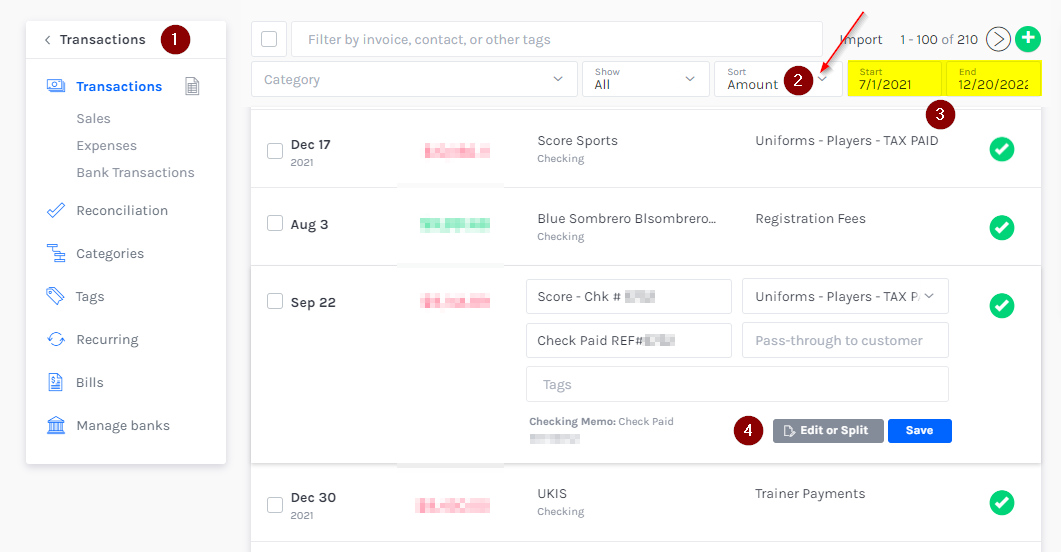Click the blue Save button

[x=919, y=431]
